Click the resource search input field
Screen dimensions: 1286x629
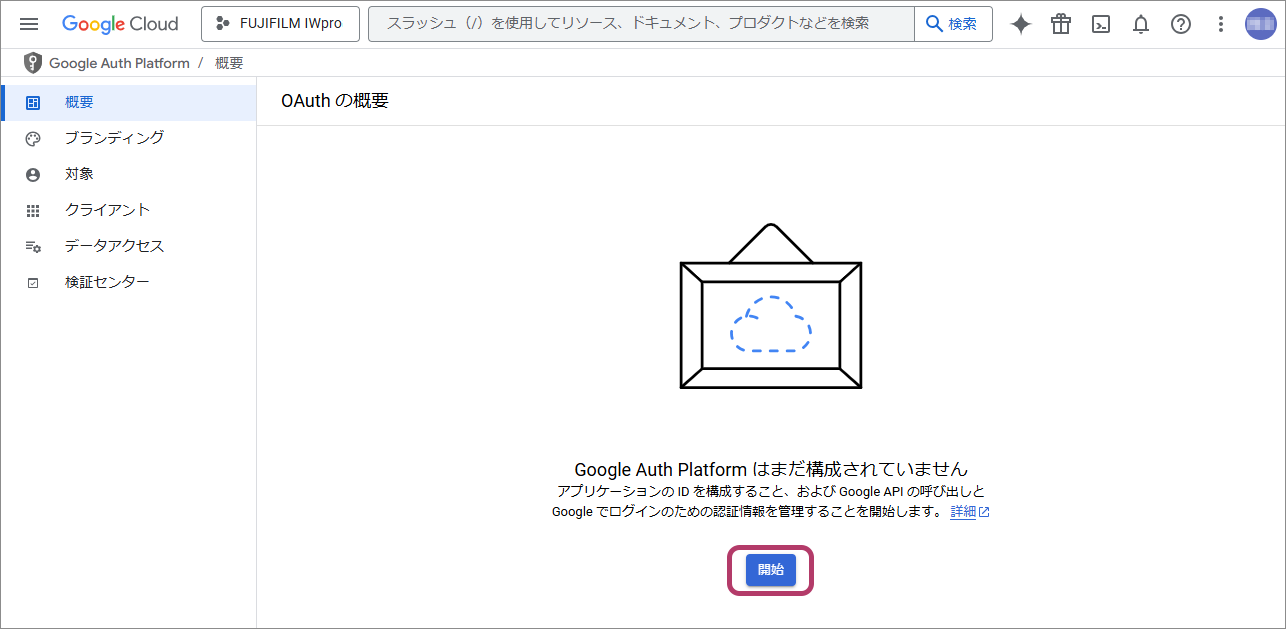(x=640, y=24)
